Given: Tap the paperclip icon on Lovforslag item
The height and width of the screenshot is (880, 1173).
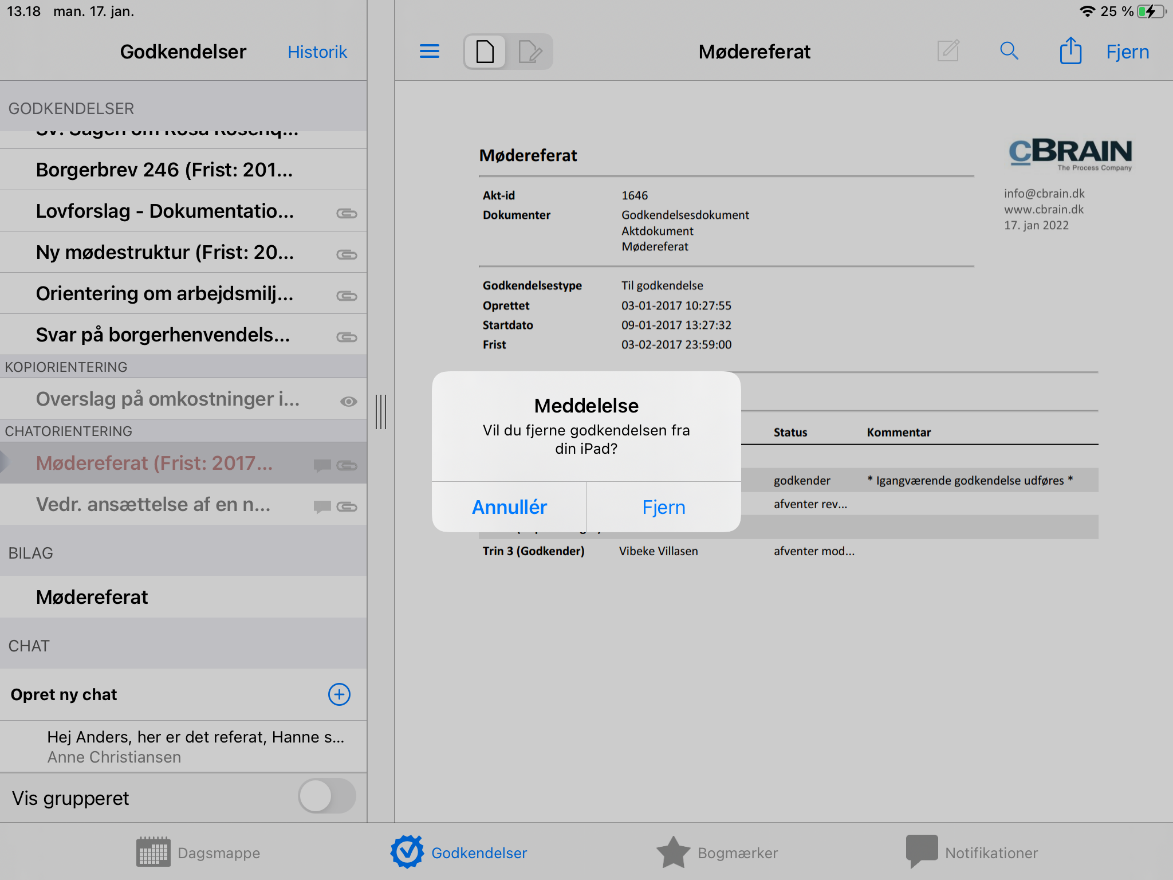Looking at the screenshot, I should [347, 213].
